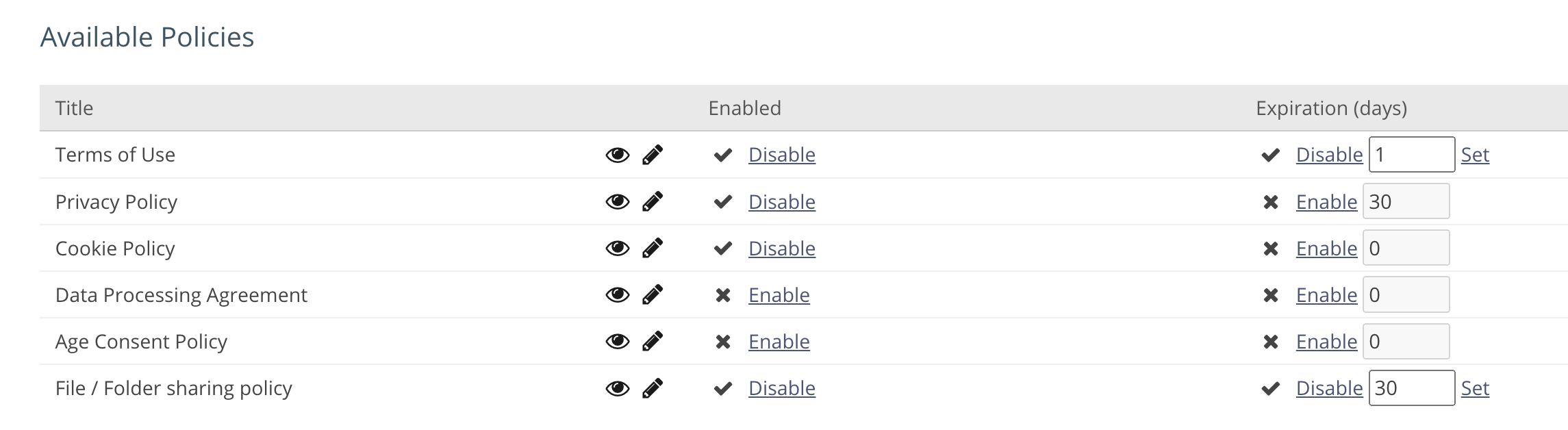The image size is (1568, 430).
Task: Disable the Privacy Policy
Action: point(781,201)
